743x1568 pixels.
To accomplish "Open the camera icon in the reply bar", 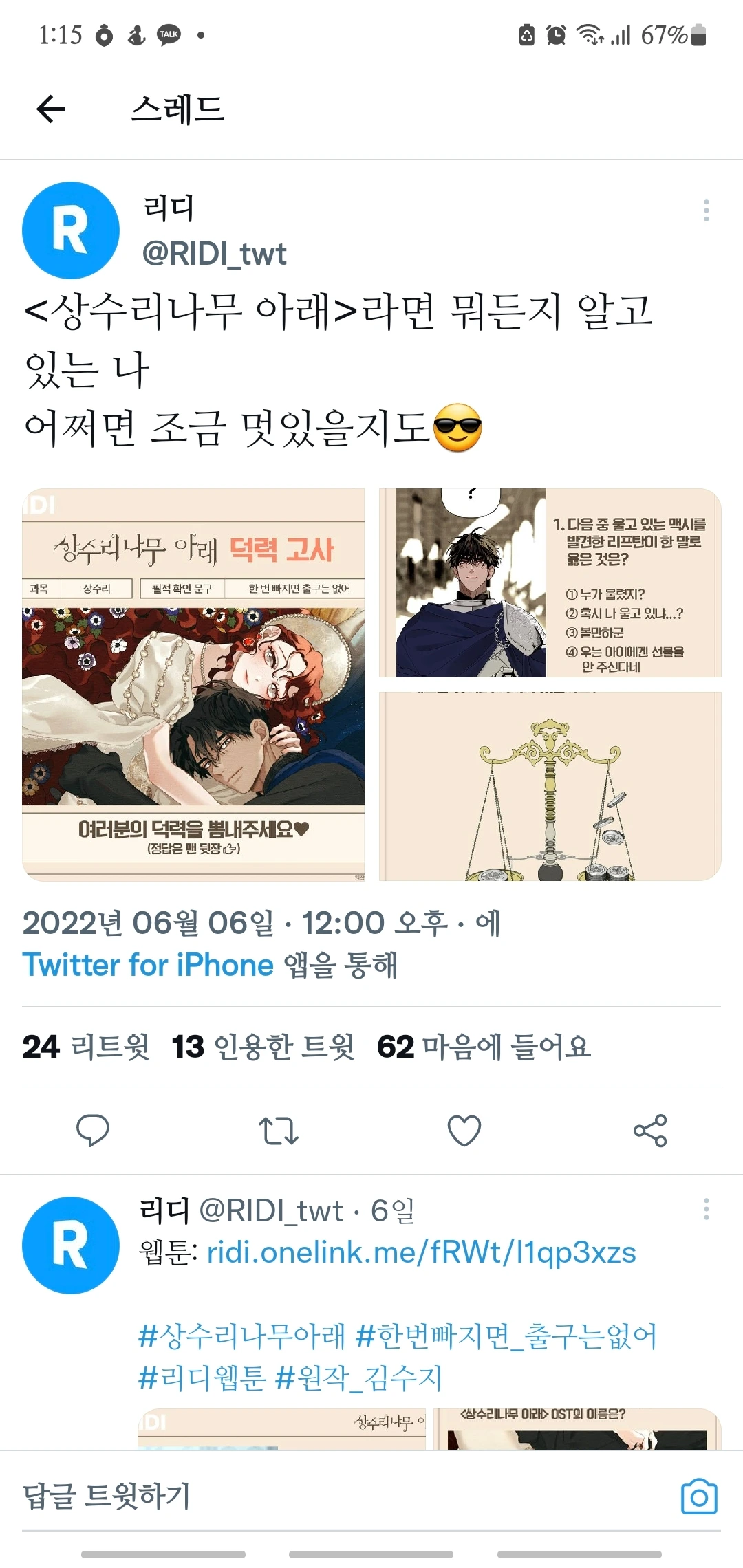I will coord(699,1496).
